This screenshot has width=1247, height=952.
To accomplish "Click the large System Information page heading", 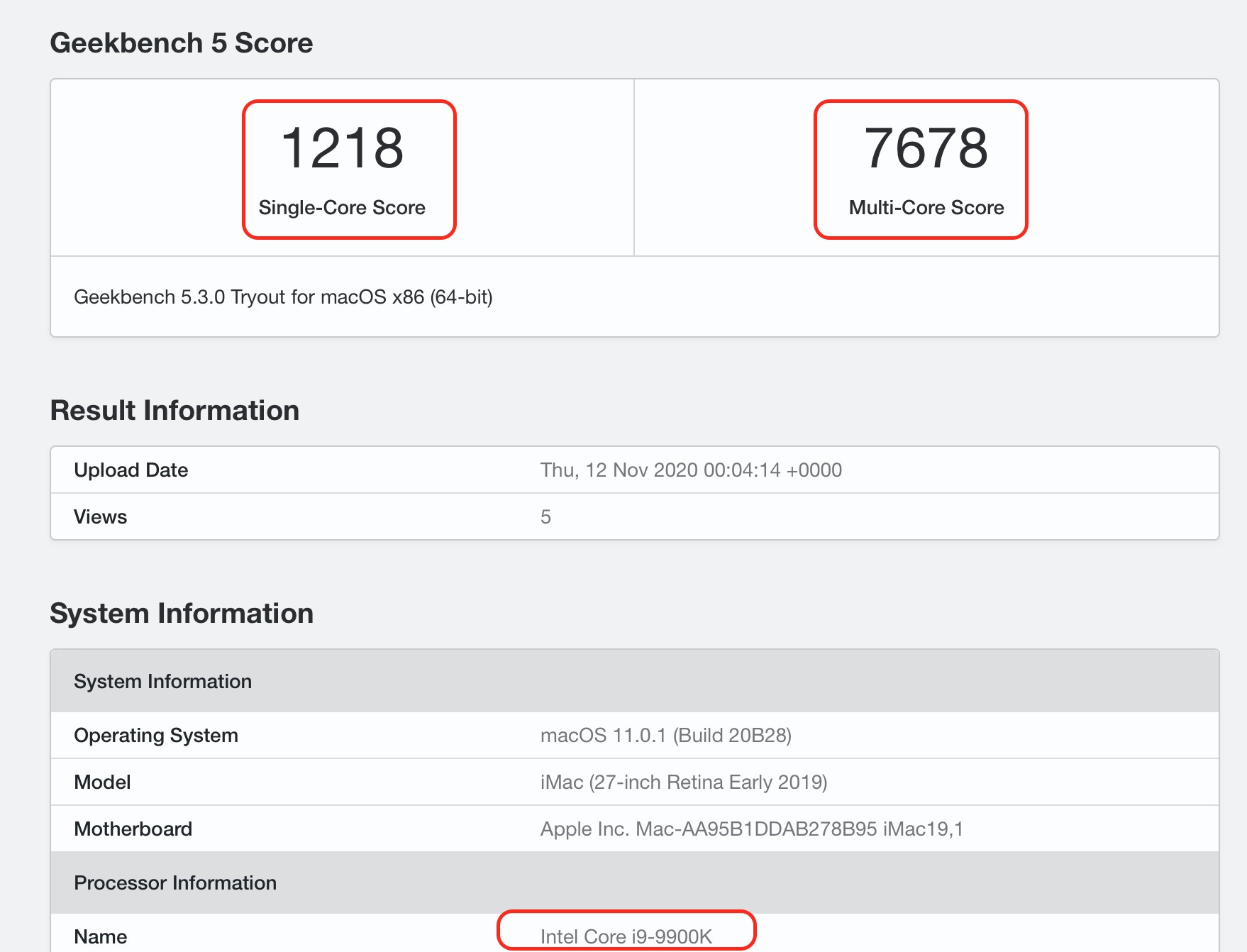I will pyautogui.click(x=182, y=613).
